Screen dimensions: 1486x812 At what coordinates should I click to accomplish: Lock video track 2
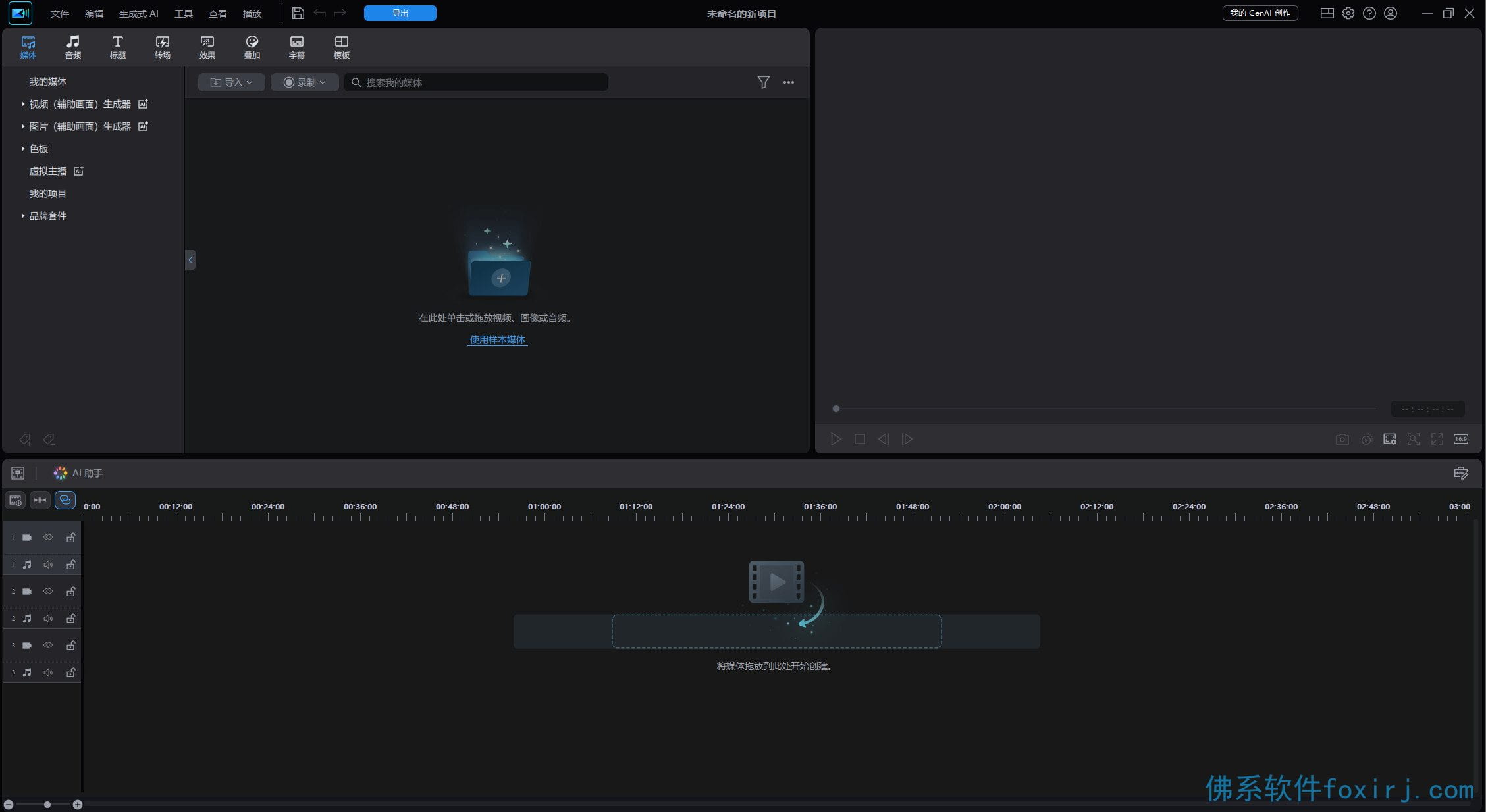click(70, 592)
